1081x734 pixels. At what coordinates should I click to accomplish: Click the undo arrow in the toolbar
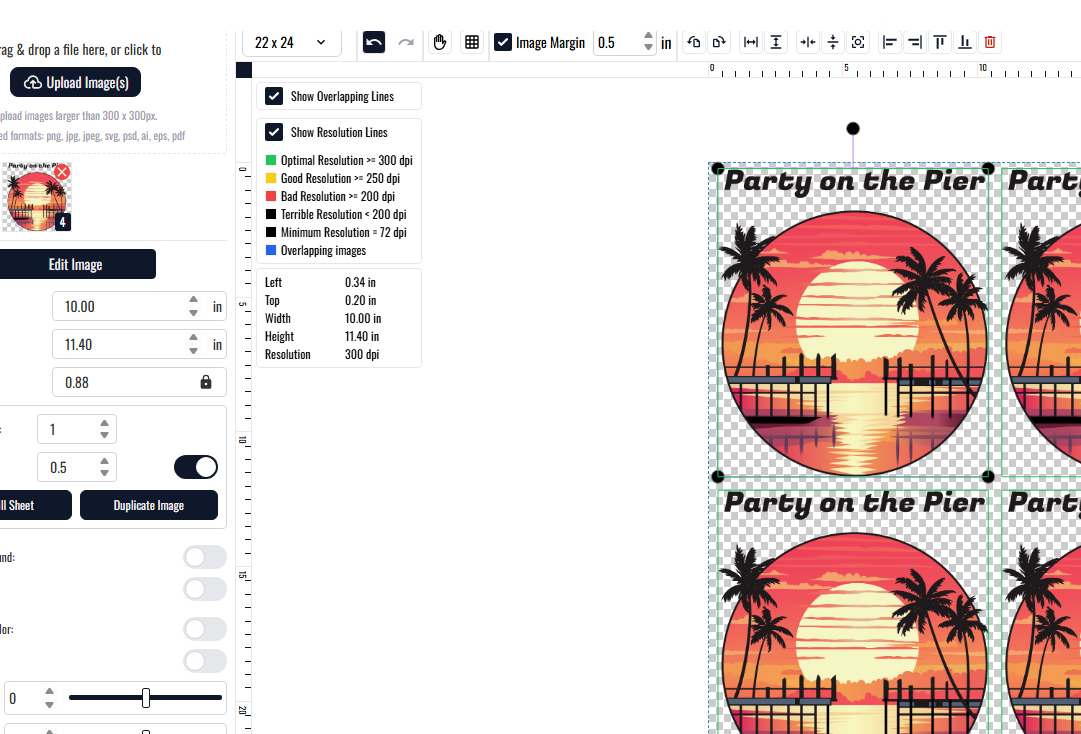(x=374, y=42)
